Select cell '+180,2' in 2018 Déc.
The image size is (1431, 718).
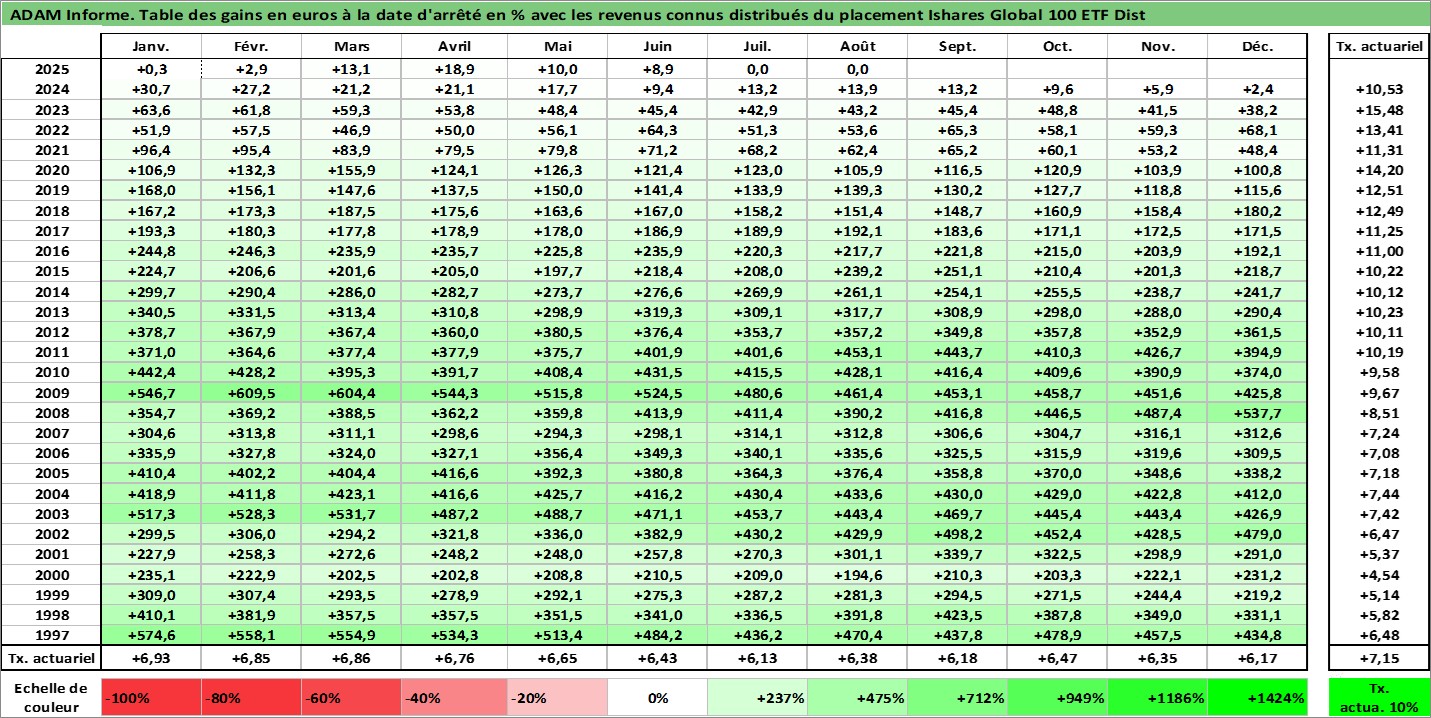pyautogui.click(x=1257, y=211)
